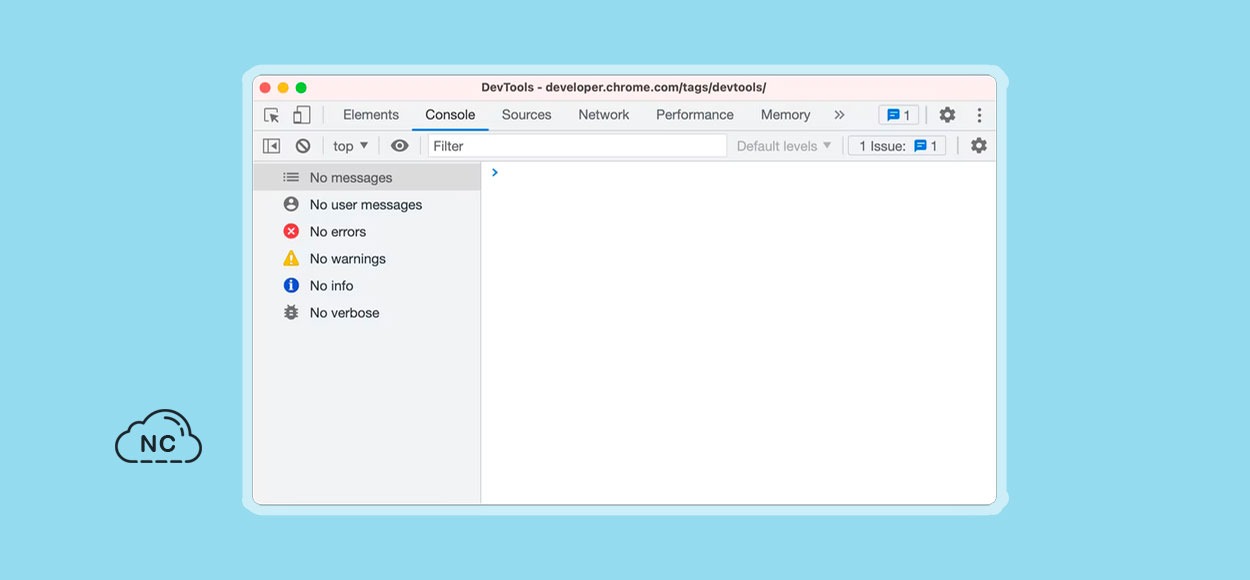Screen dimensions: 1250x580
Task: Click the NC cloud logo
Action: click(158, 437)
